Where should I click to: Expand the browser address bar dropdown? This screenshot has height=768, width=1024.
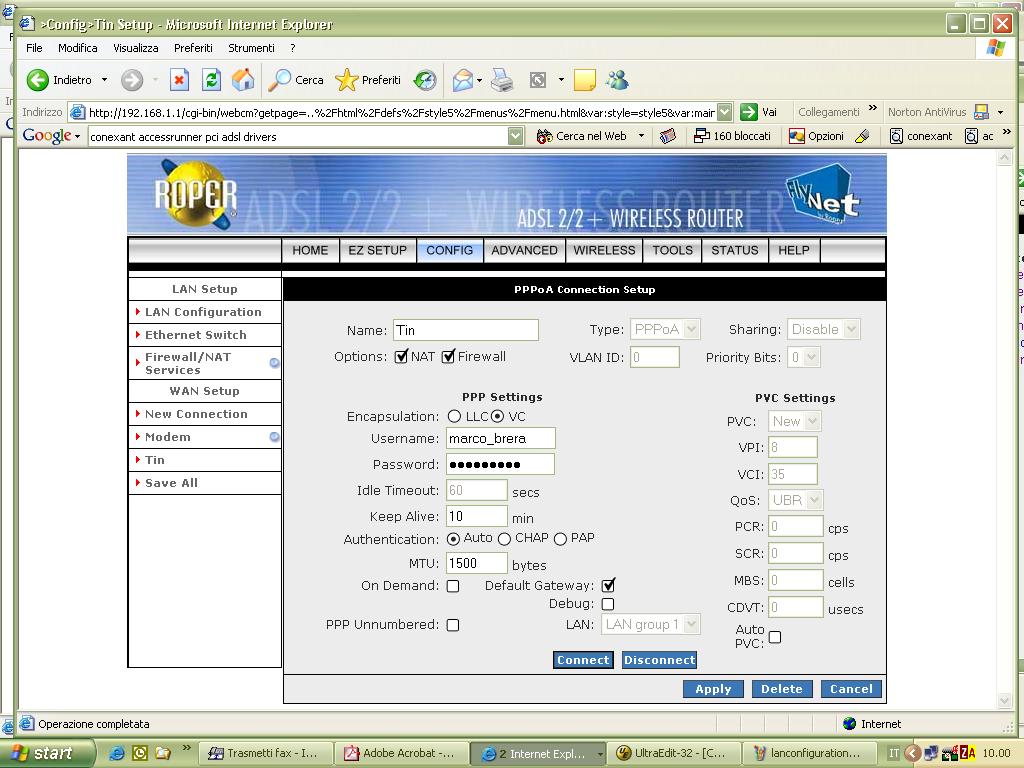click(723, 112)
